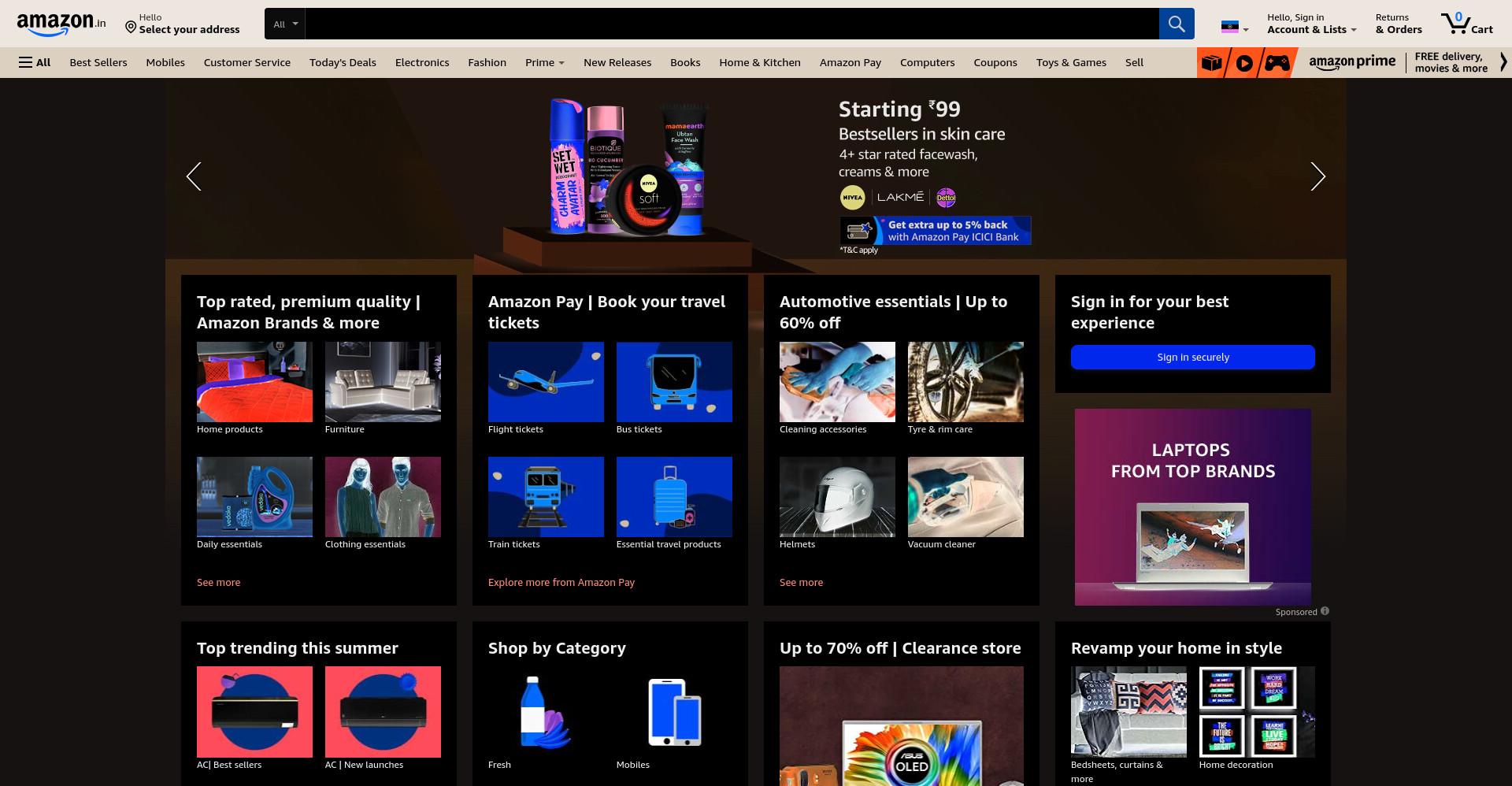Open Home decoration thumbnail

(x=1257, y=712)
